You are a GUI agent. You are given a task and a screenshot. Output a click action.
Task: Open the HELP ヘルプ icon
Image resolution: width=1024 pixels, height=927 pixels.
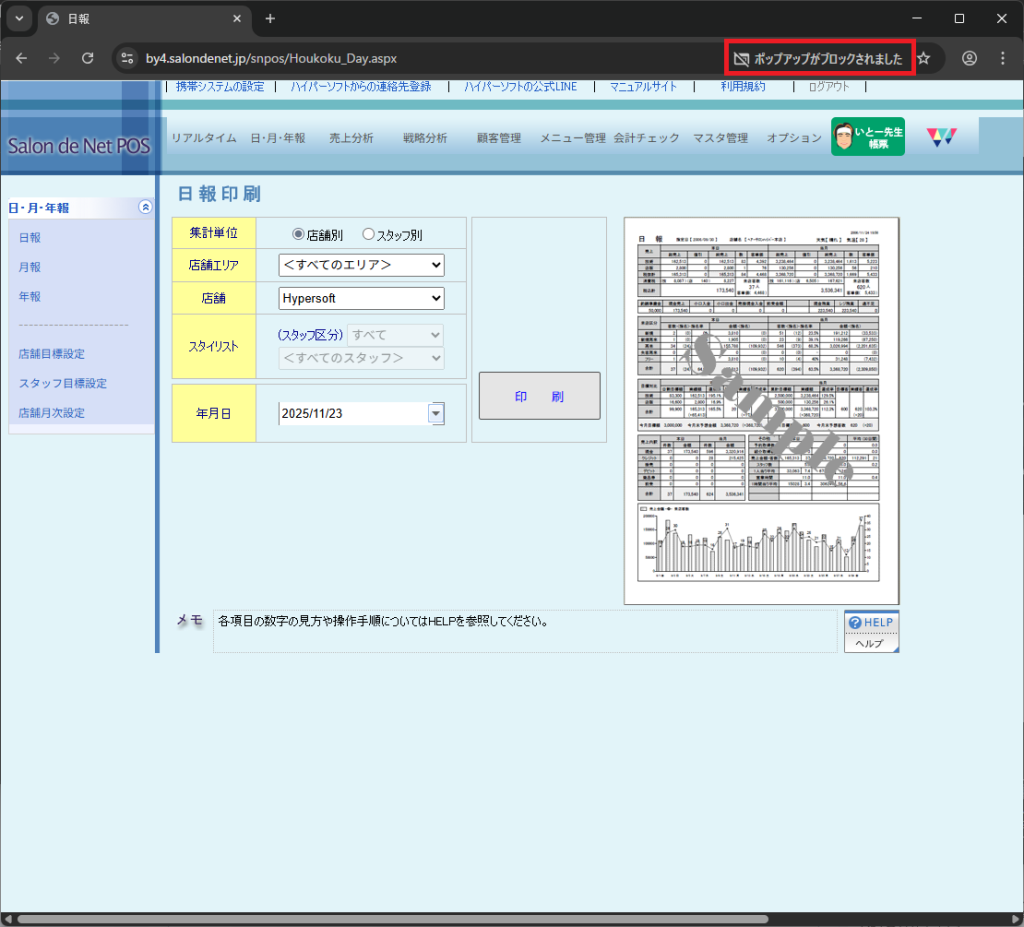point(870,631)
